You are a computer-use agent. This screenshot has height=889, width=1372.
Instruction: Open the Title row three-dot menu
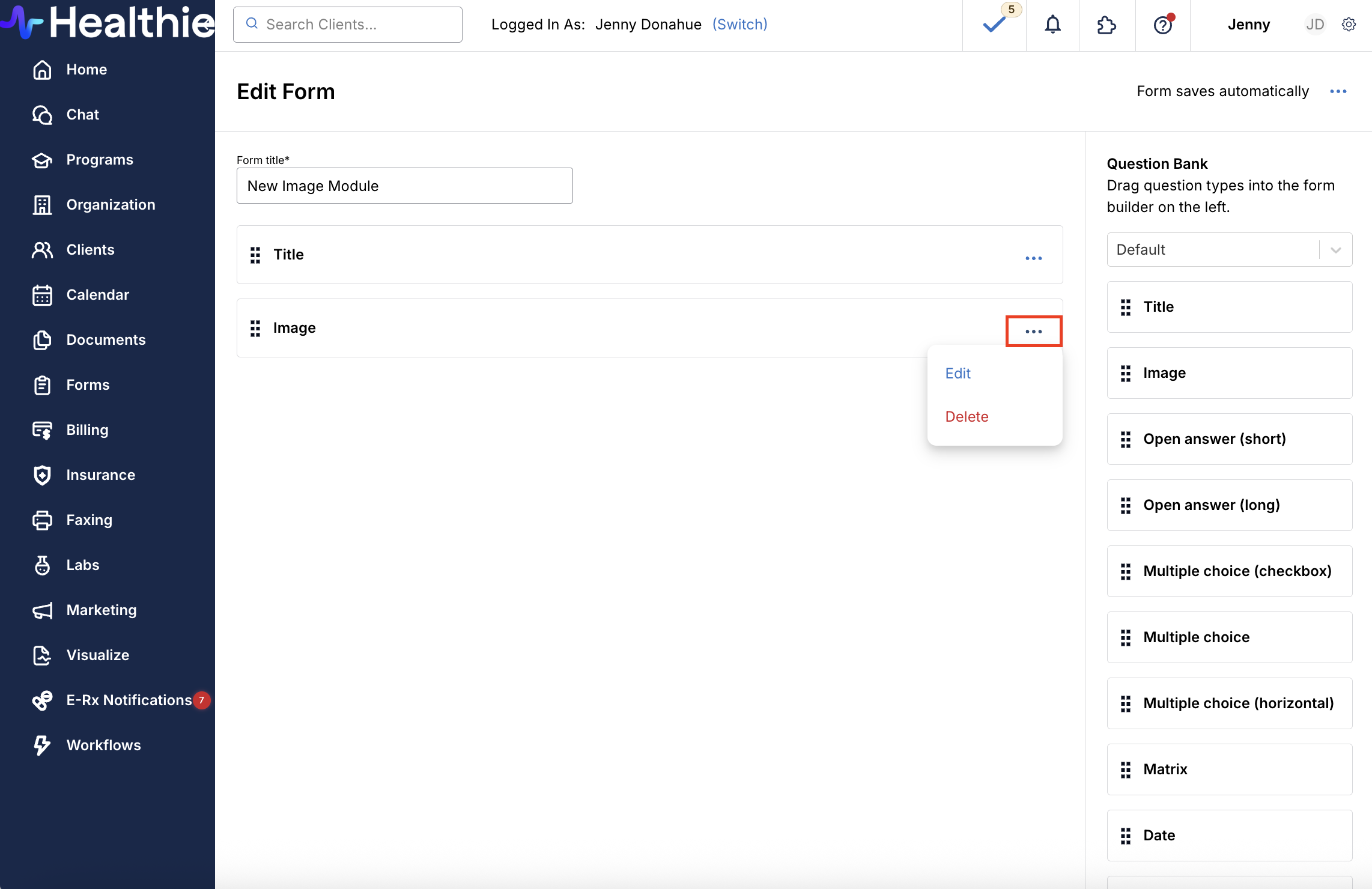(x=1033, y=258)
